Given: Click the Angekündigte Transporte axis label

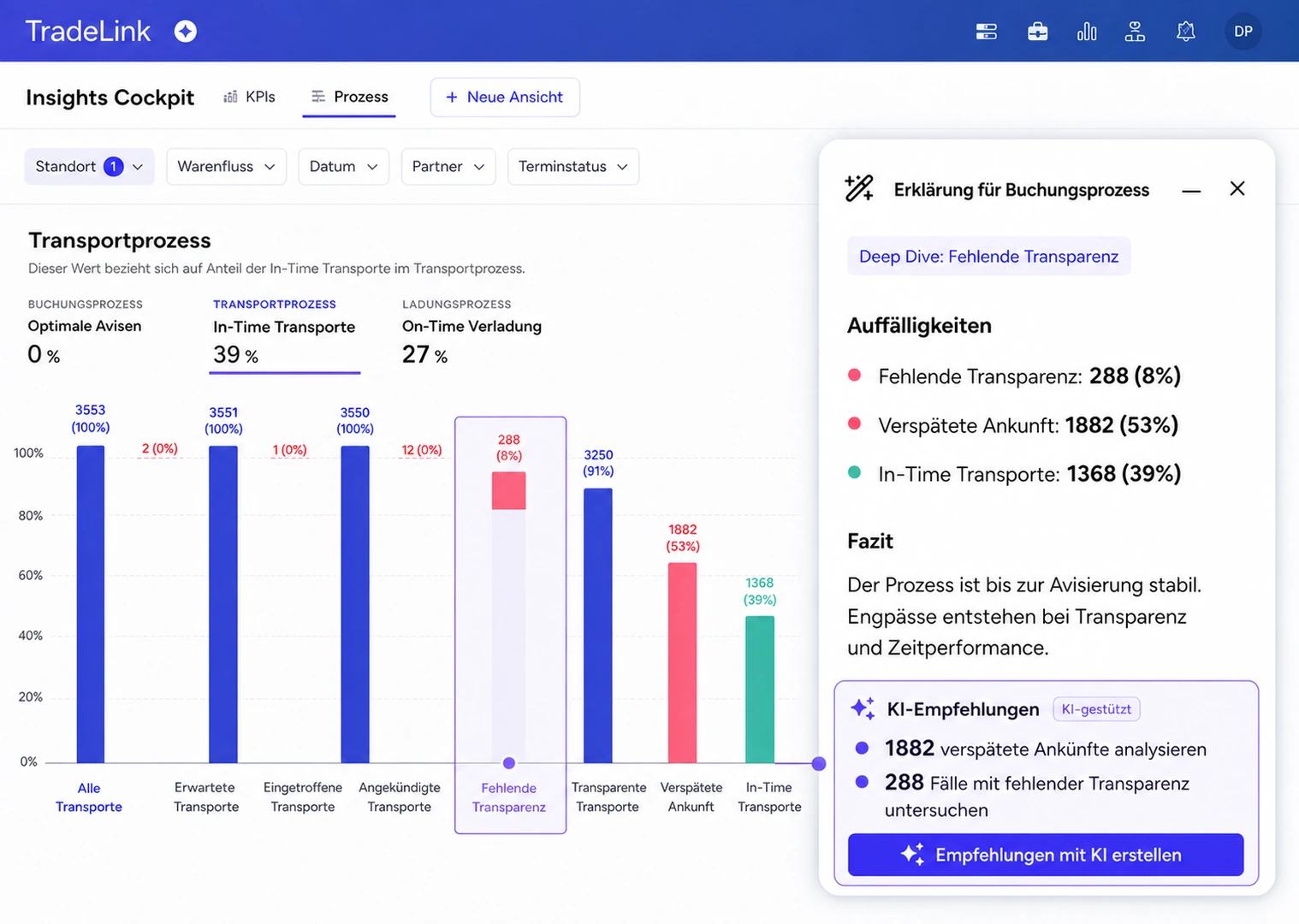Looking at the screenshot, I should pos(400,797).
